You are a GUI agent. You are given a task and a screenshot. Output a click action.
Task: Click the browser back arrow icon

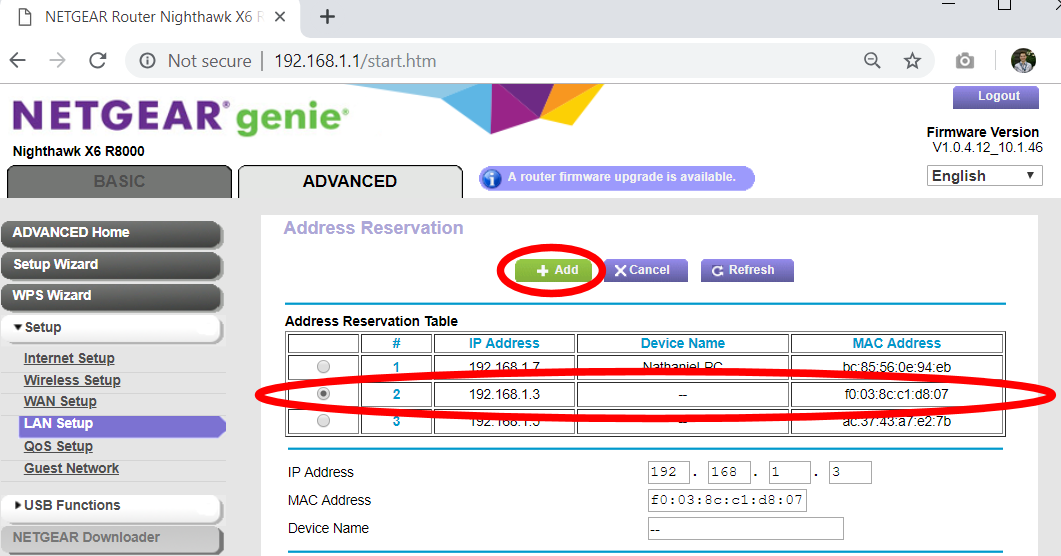(18, 61)
